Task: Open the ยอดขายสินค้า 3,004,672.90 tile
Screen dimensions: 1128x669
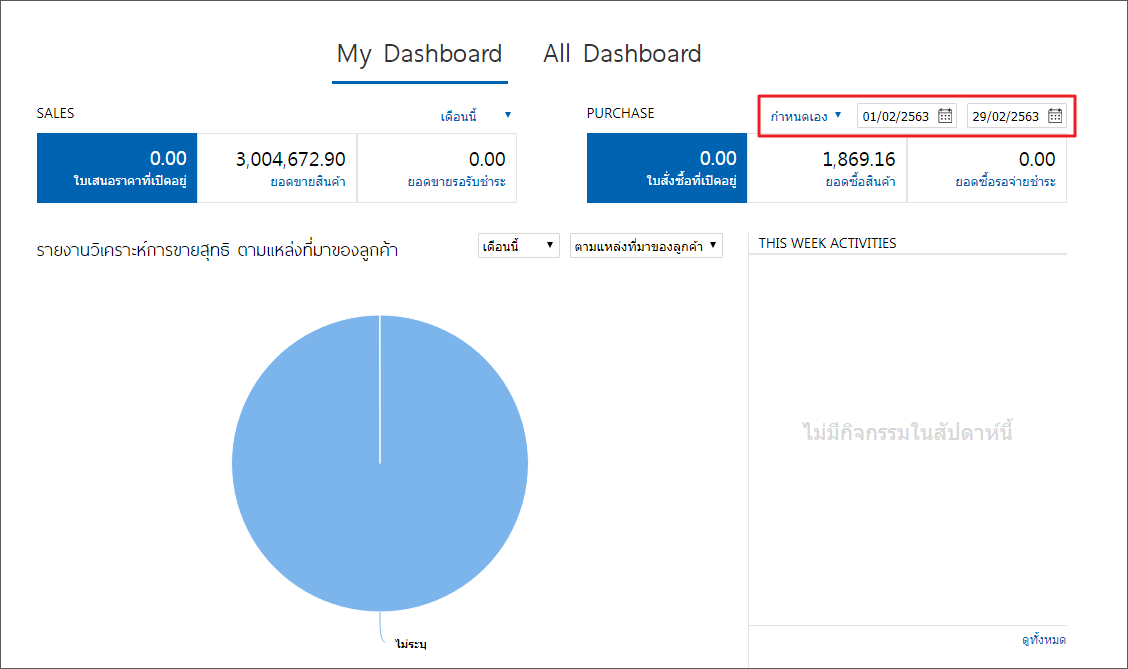Action: (277, 168)
